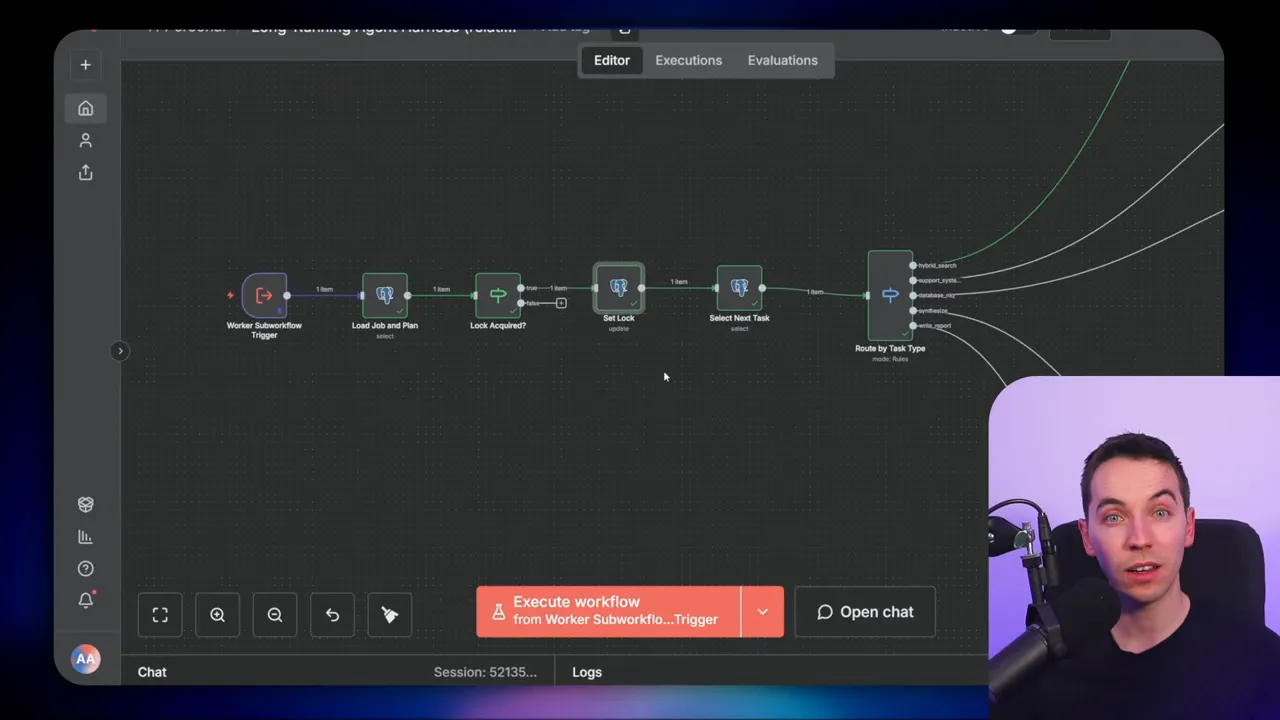Select the Next Task node
The height and width of the screenshot is (720, 1280).
tap(739, 290)
